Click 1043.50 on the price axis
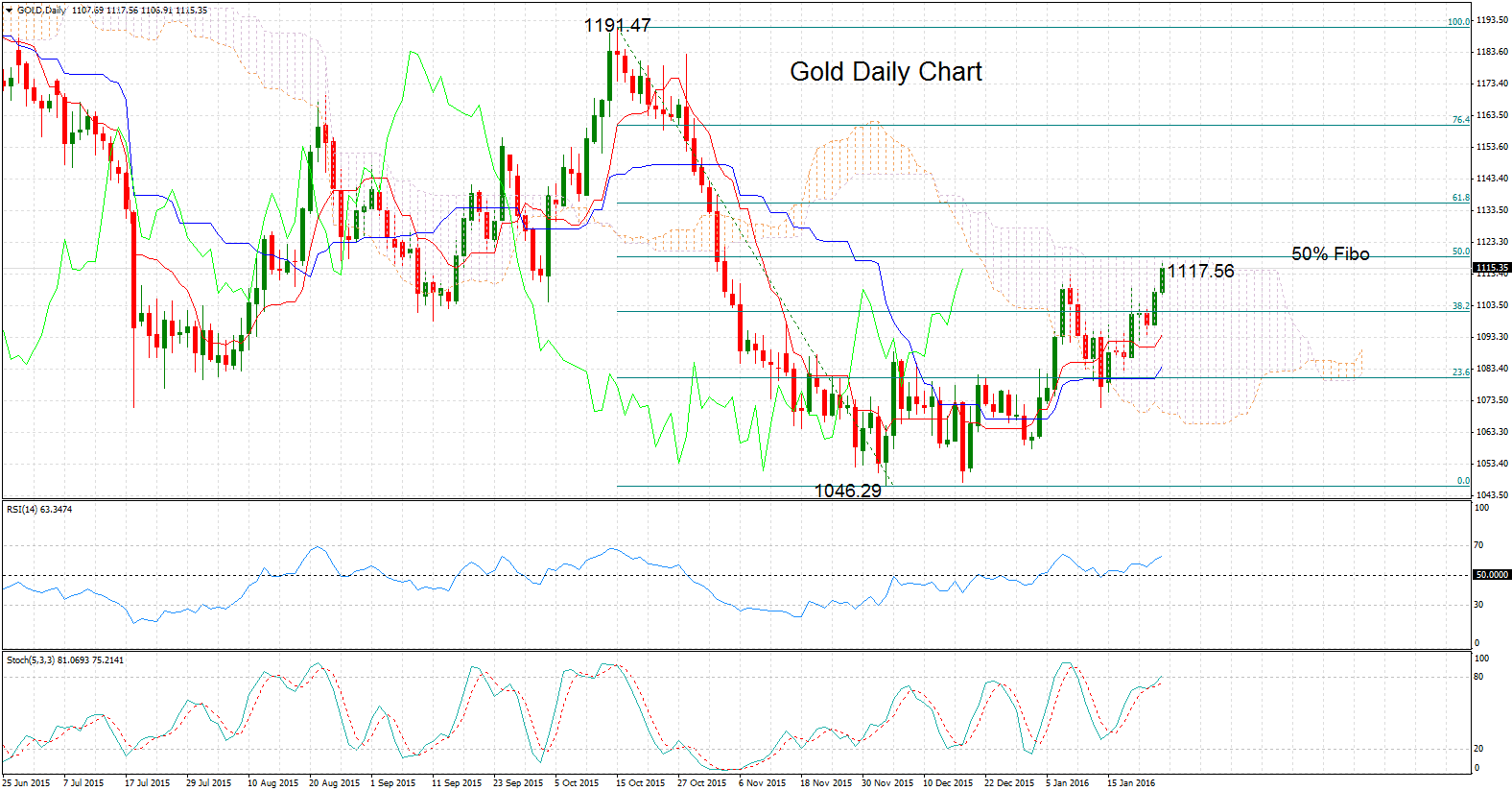Image resolution: width=1512 pixels, height=791 pixels. pyautogui.click(x=1492, y=495)
